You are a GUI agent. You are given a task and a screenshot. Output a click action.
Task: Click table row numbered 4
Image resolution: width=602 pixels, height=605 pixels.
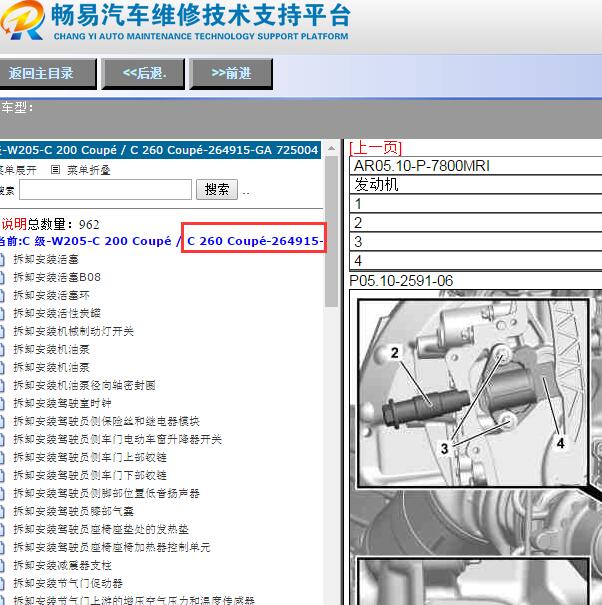[x=475, y=260]
